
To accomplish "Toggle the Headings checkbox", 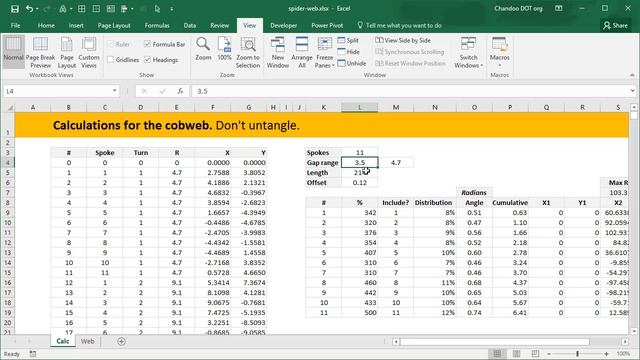I will point(147,60).
